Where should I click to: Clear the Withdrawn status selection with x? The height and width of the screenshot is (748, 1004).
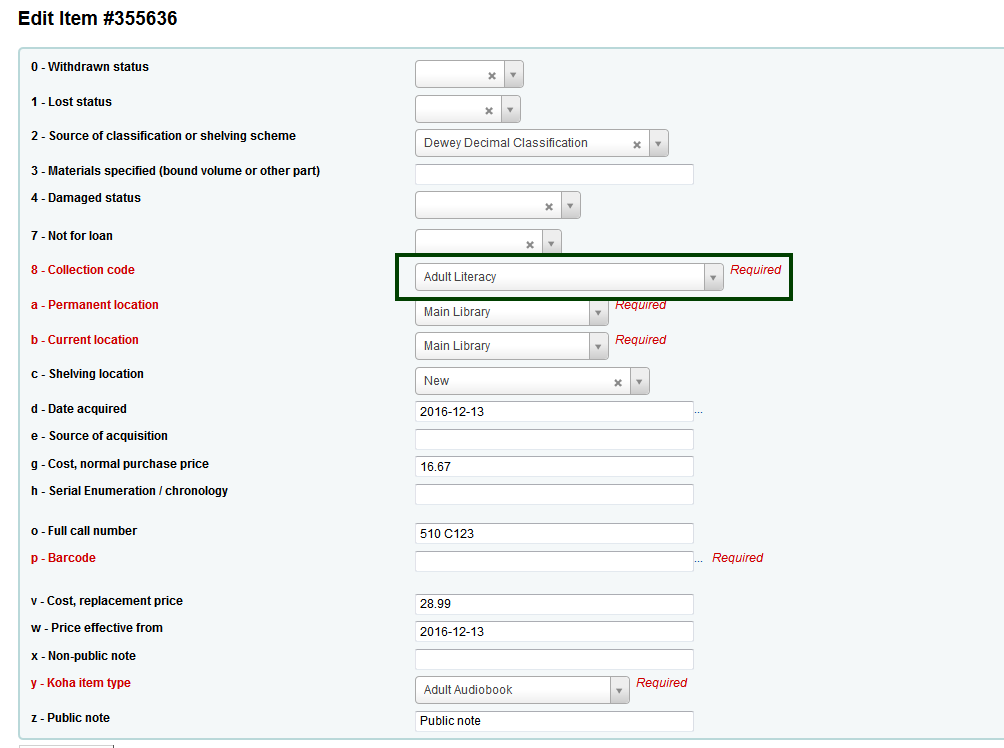(492, 75)
